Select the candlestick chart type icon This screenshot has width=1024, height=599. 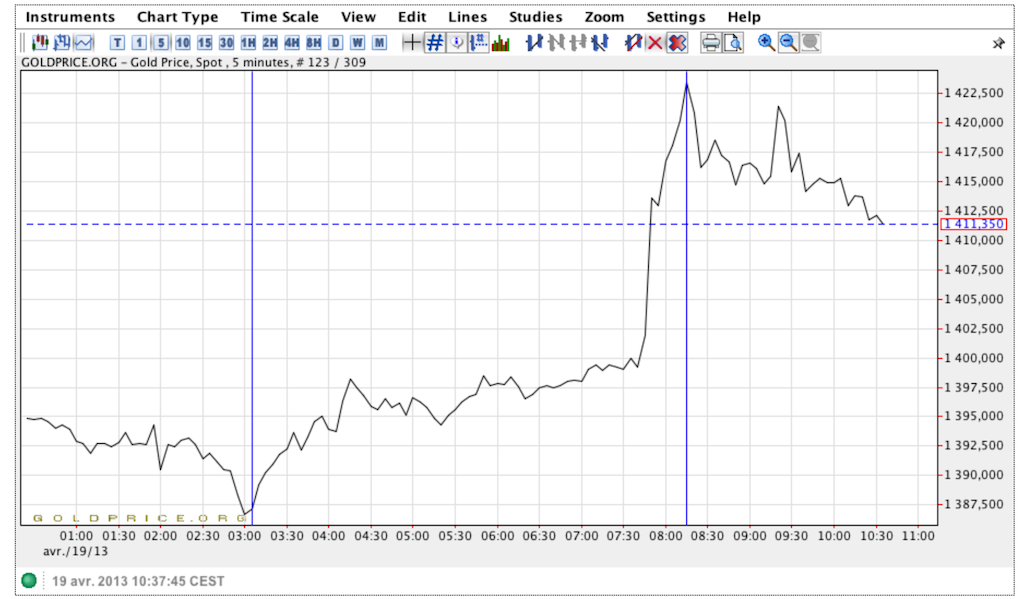click(x=40, y=43)
